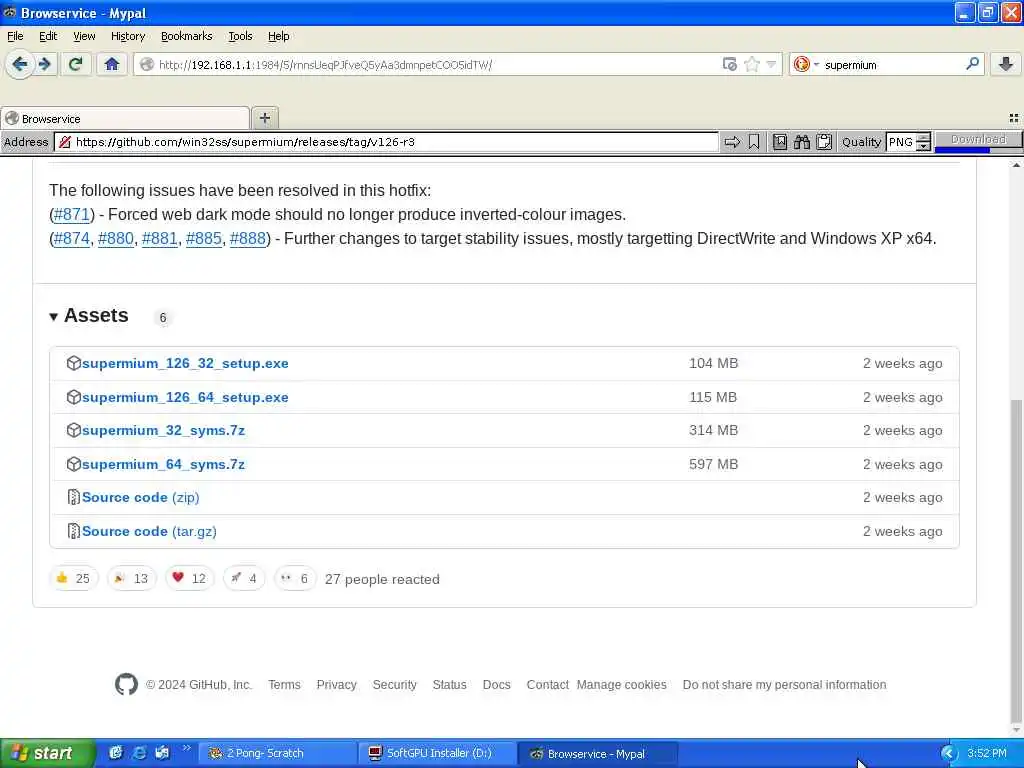Click Manage cookies in footer
The image size is (1024, 768).
(x=621, y=684)
